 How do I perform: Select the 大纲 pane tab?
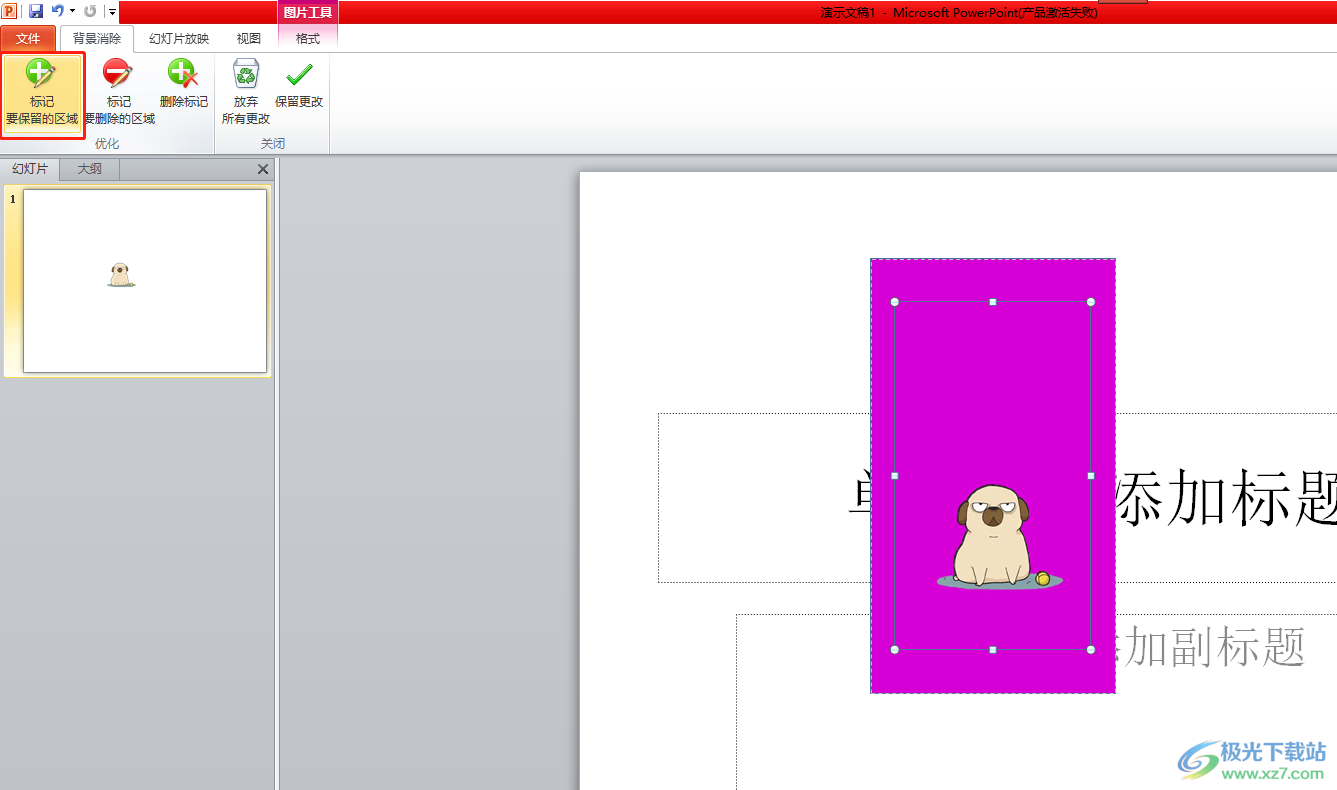[90, 169]
